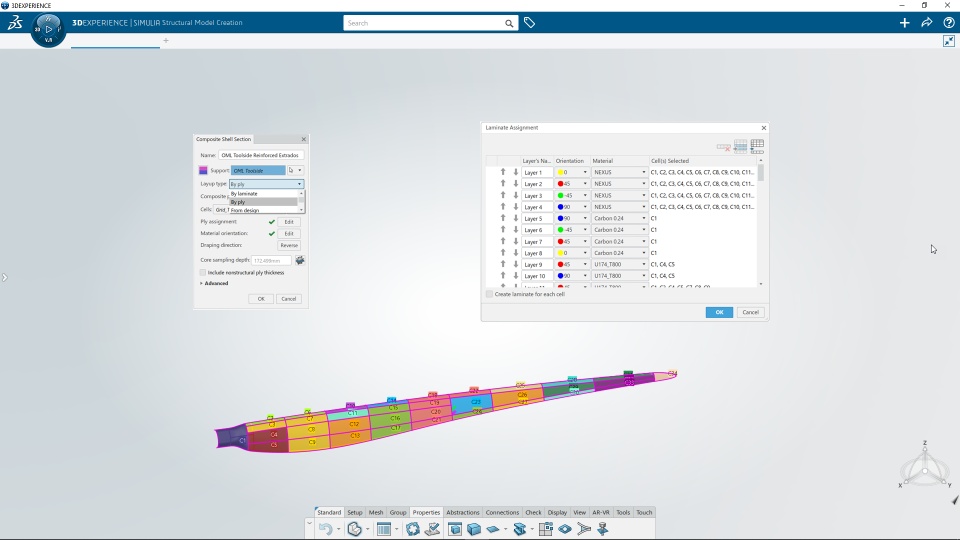Viewport: 960px width, 540px height.
Task: Move Layer 5 down with the arrow
Action: click(516, 218)
